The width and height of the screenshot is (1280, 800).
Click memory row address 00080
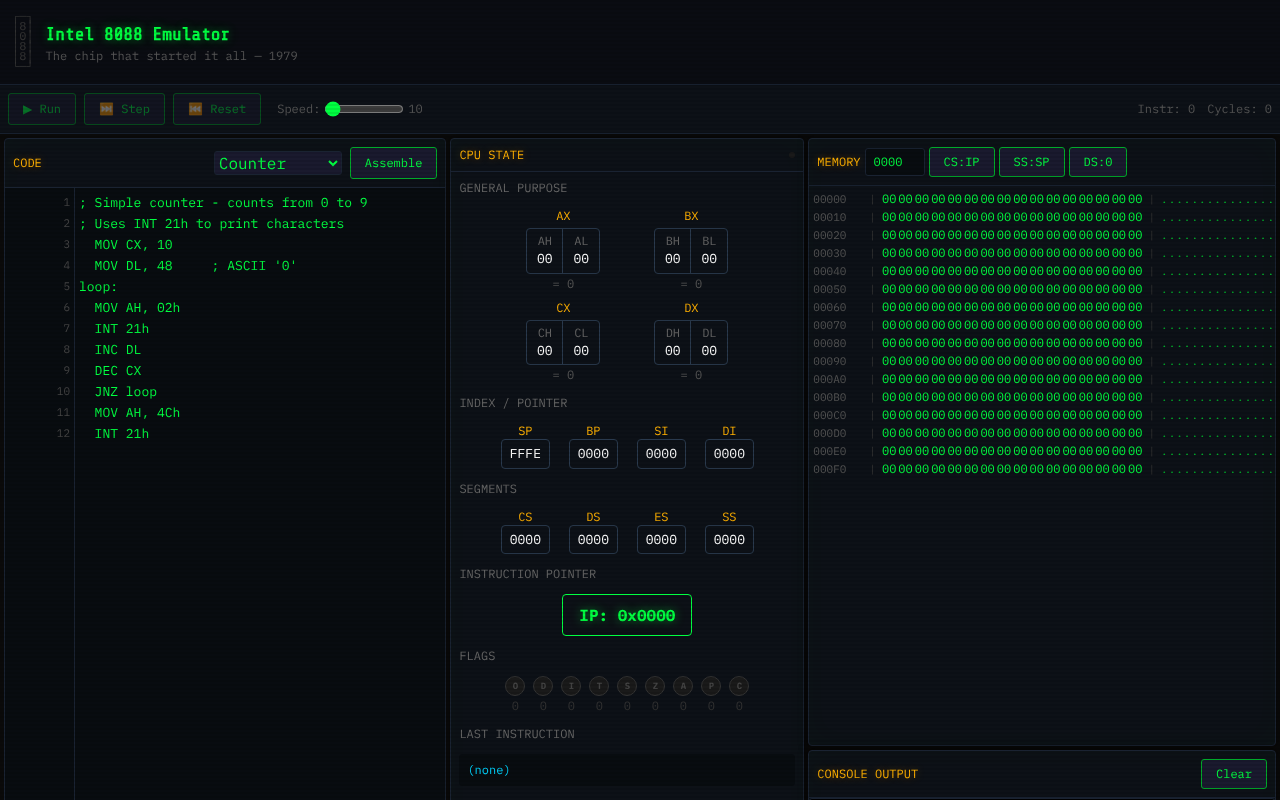click(830, 344)
